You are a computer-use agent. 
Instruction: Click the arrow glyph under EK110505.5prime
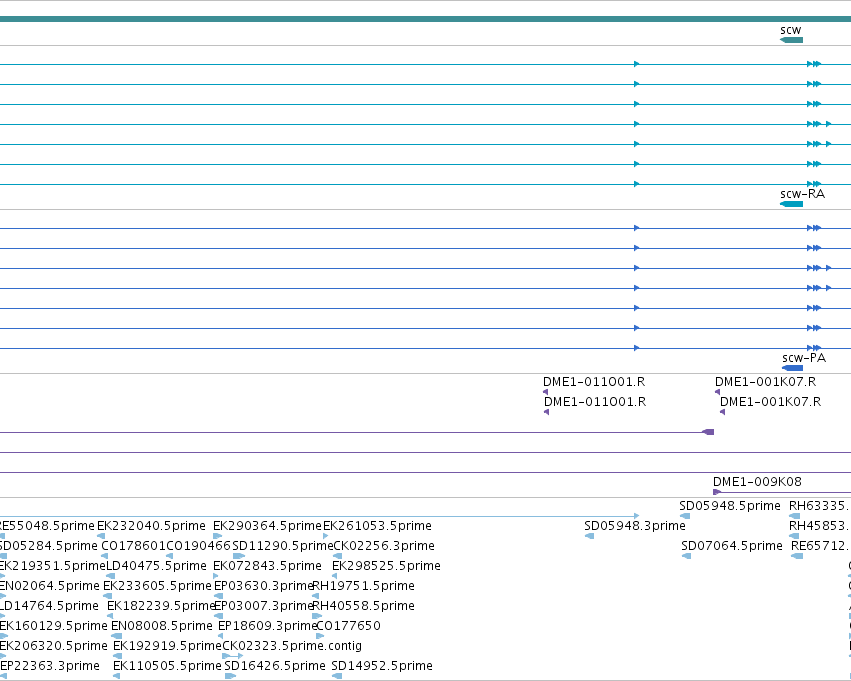[116, 676]
